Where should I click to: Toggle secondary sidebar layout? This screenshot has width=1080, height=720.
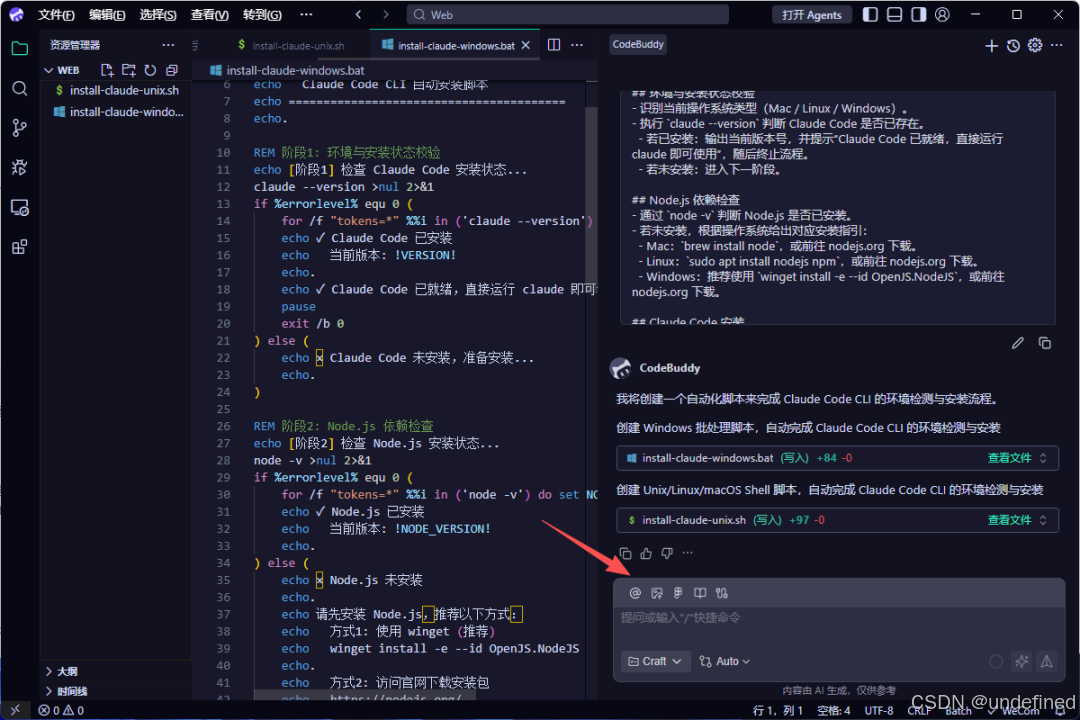pyautogui.click(x=919, y=14)
